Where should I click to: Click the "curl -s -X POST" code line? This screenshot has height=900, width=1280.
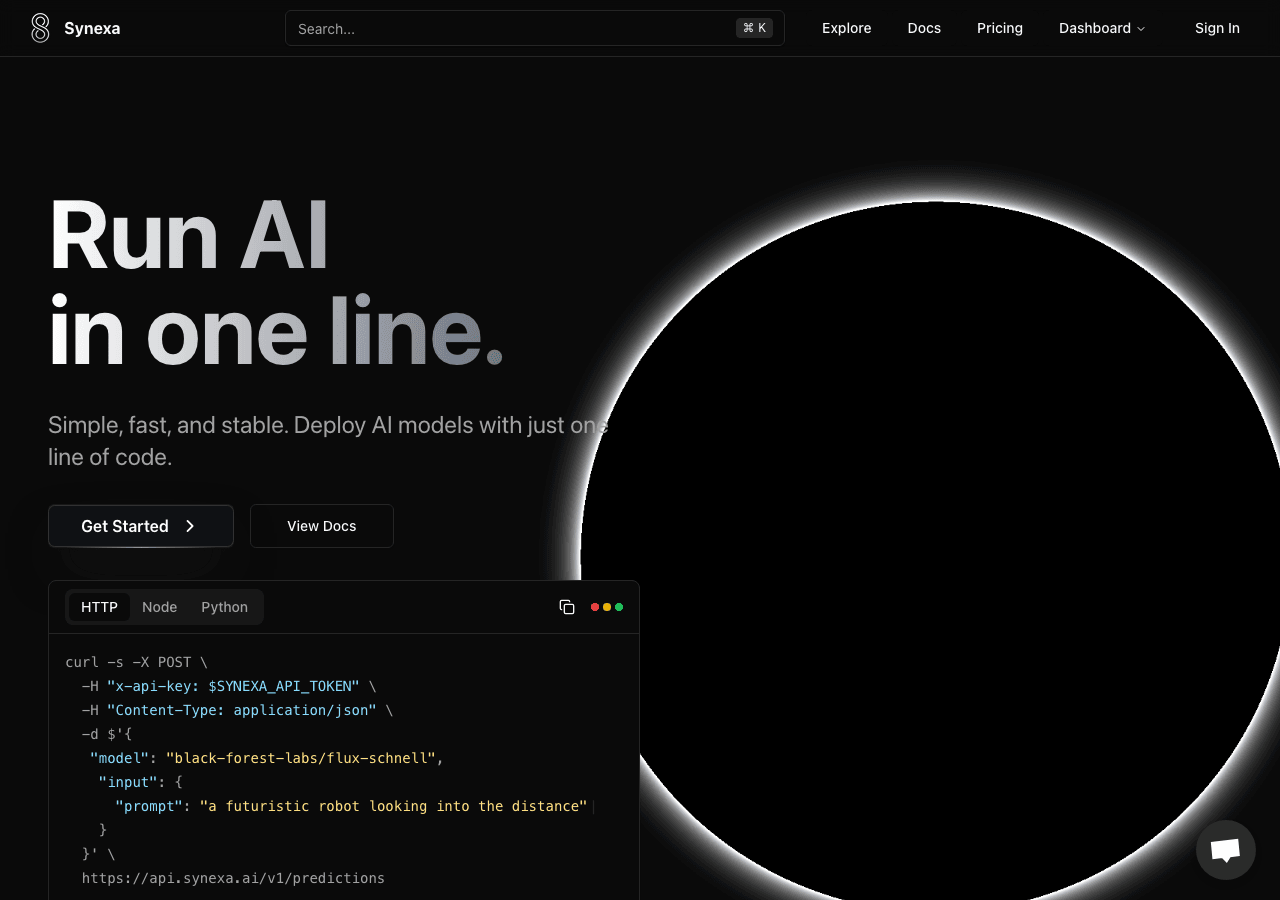tap(136, 662)
